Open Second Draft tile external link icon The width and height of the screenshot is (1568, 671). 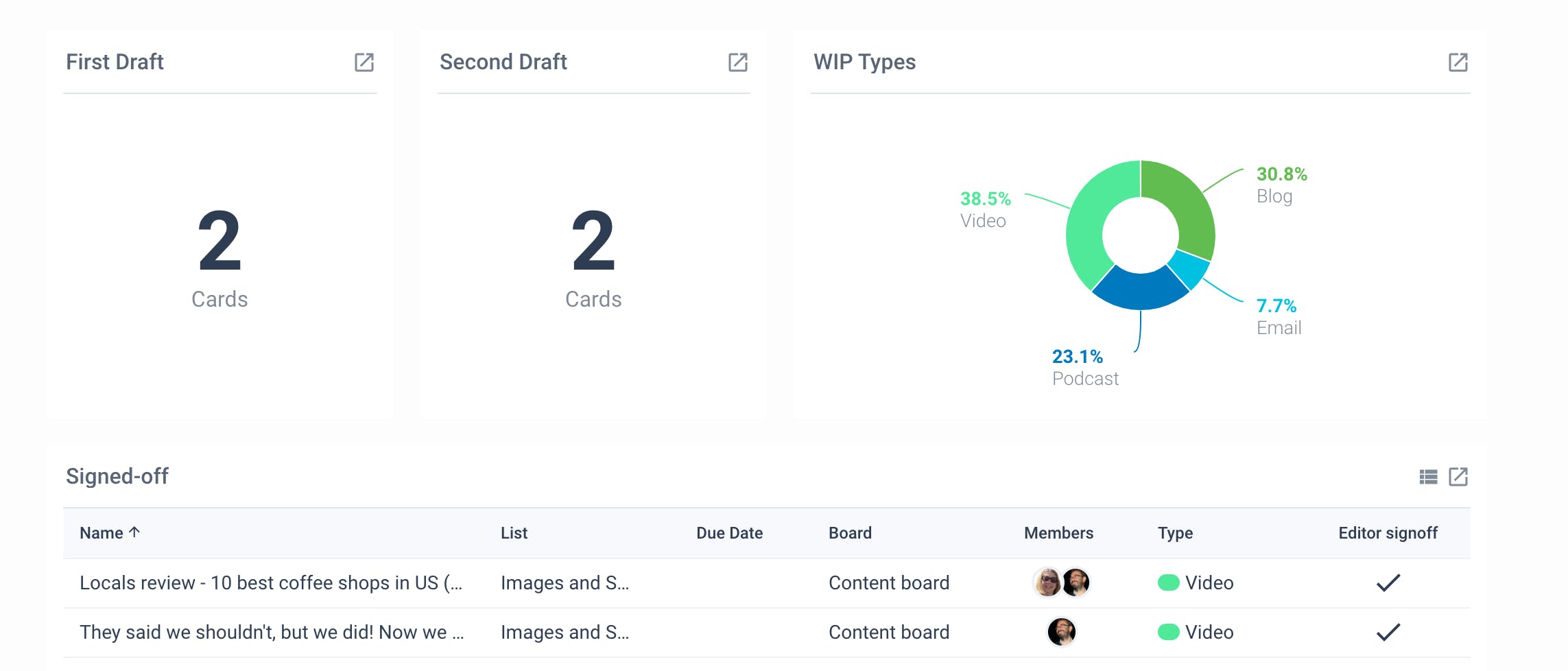pos(737,62)
